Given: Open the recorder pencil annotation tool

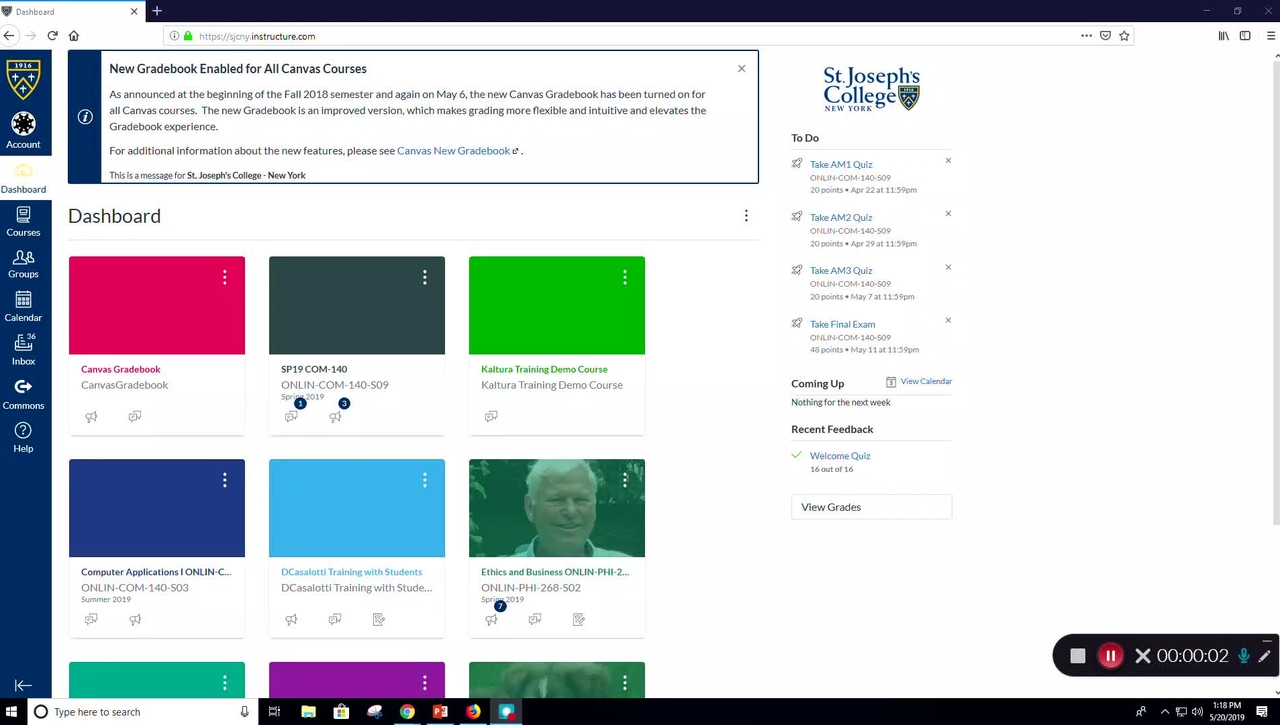Looking at the screenshot, I should (1265, 656).
